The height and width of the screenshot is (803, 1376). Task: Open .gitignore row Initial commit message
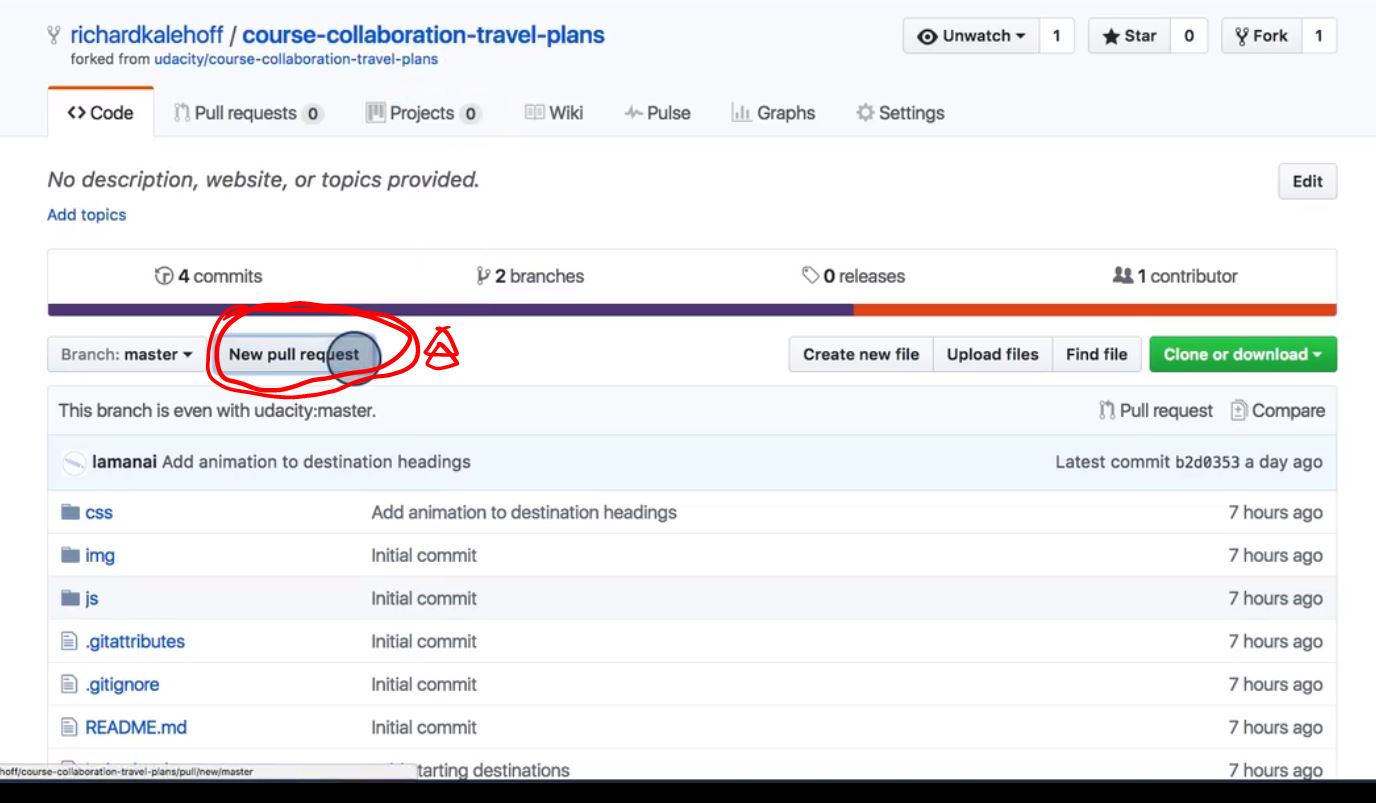(x=424, y=685)
